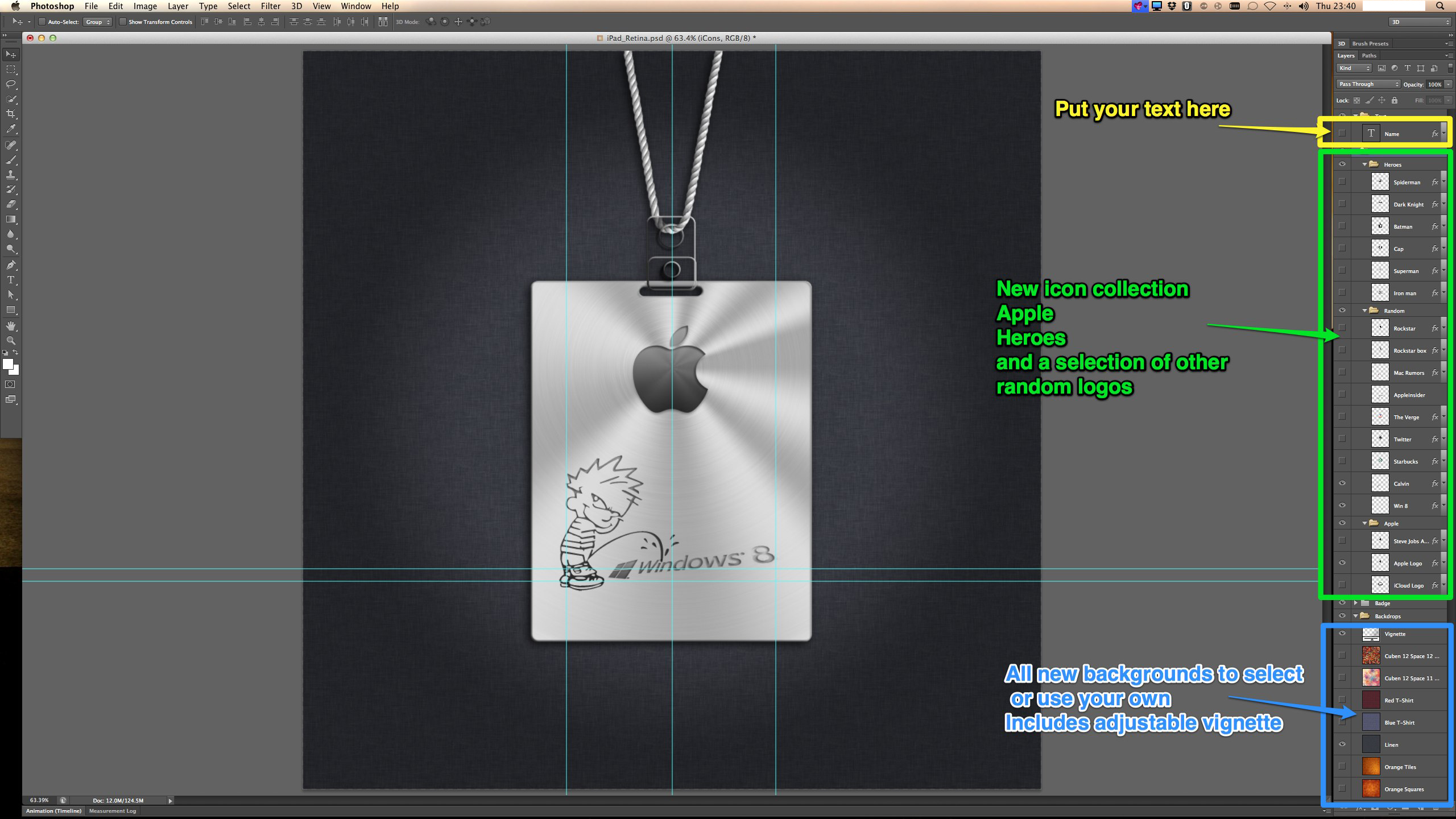Viewport: 1456px width, 819px height.
Task: Open Auto-Select Group dropdown
Action: click(98, 22)
